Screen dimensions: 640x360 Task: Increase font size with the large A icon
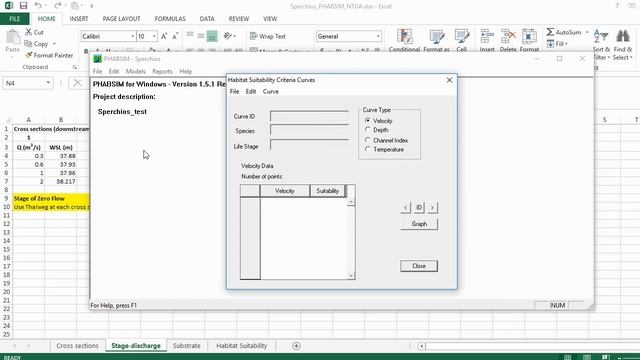pyautogui.click(x=164, y=36)
